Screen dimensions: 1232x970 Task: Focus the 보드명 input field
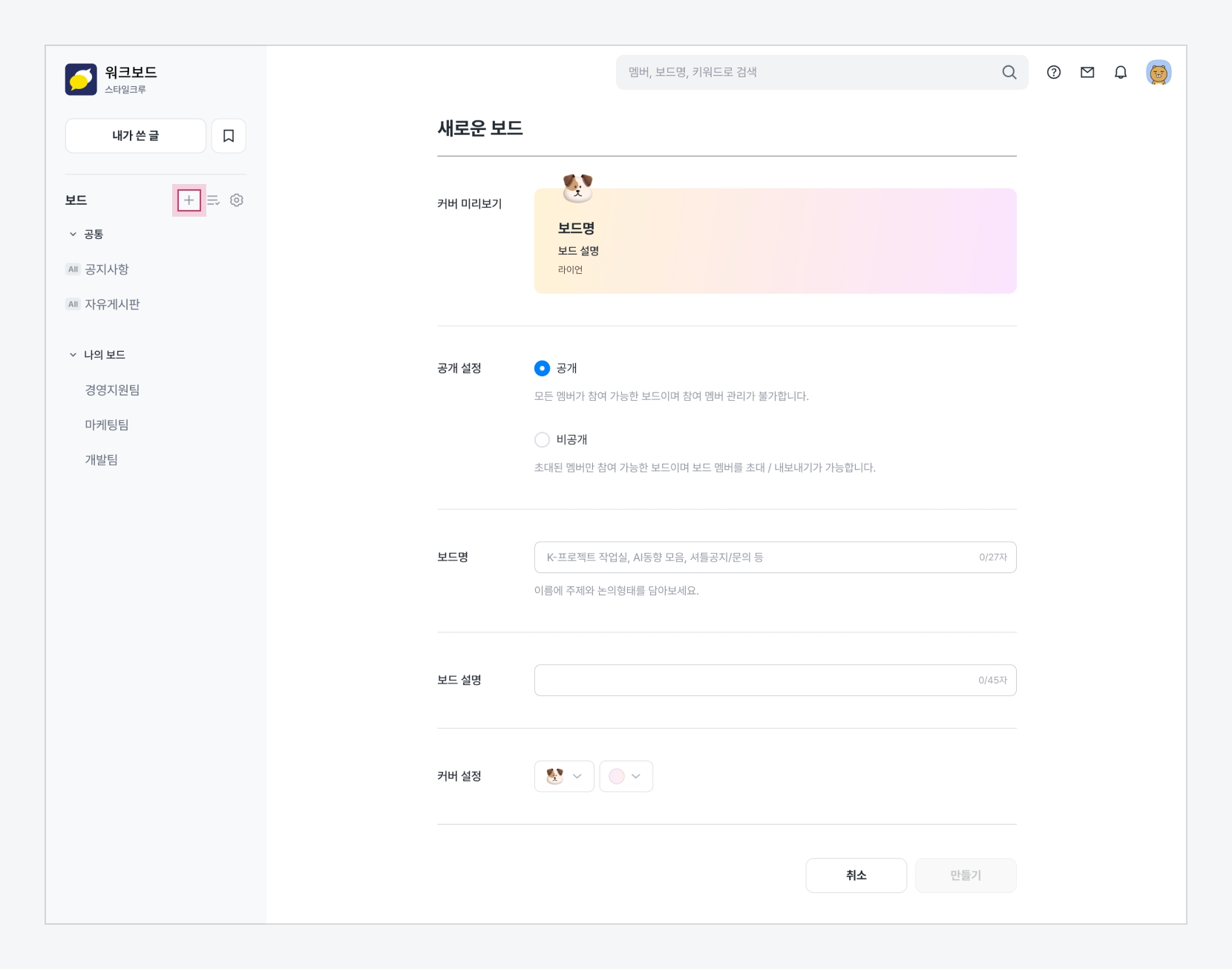pyautogui.click(x=757, y=557)
